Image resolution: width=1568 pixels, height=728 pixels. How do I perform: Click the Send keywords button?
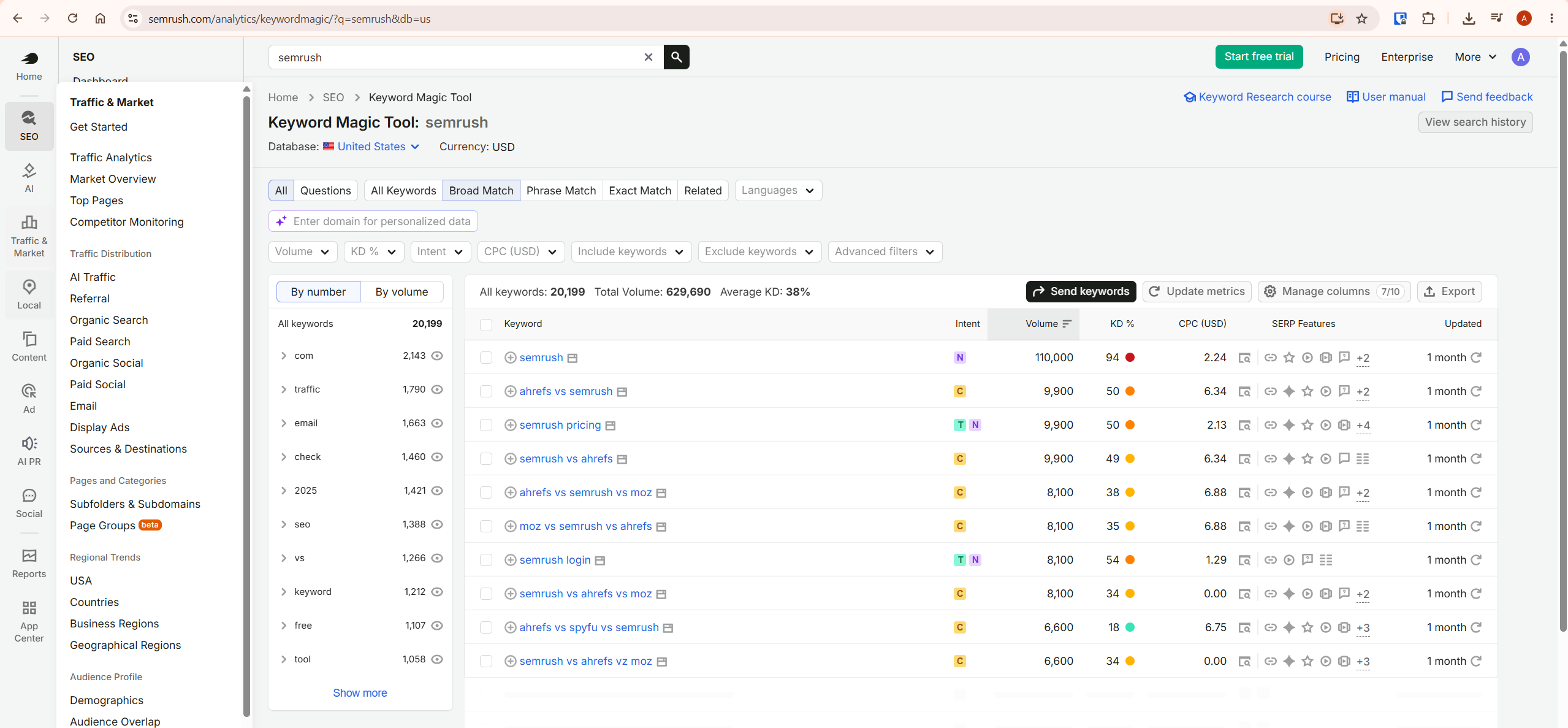tap(1081, 291)
